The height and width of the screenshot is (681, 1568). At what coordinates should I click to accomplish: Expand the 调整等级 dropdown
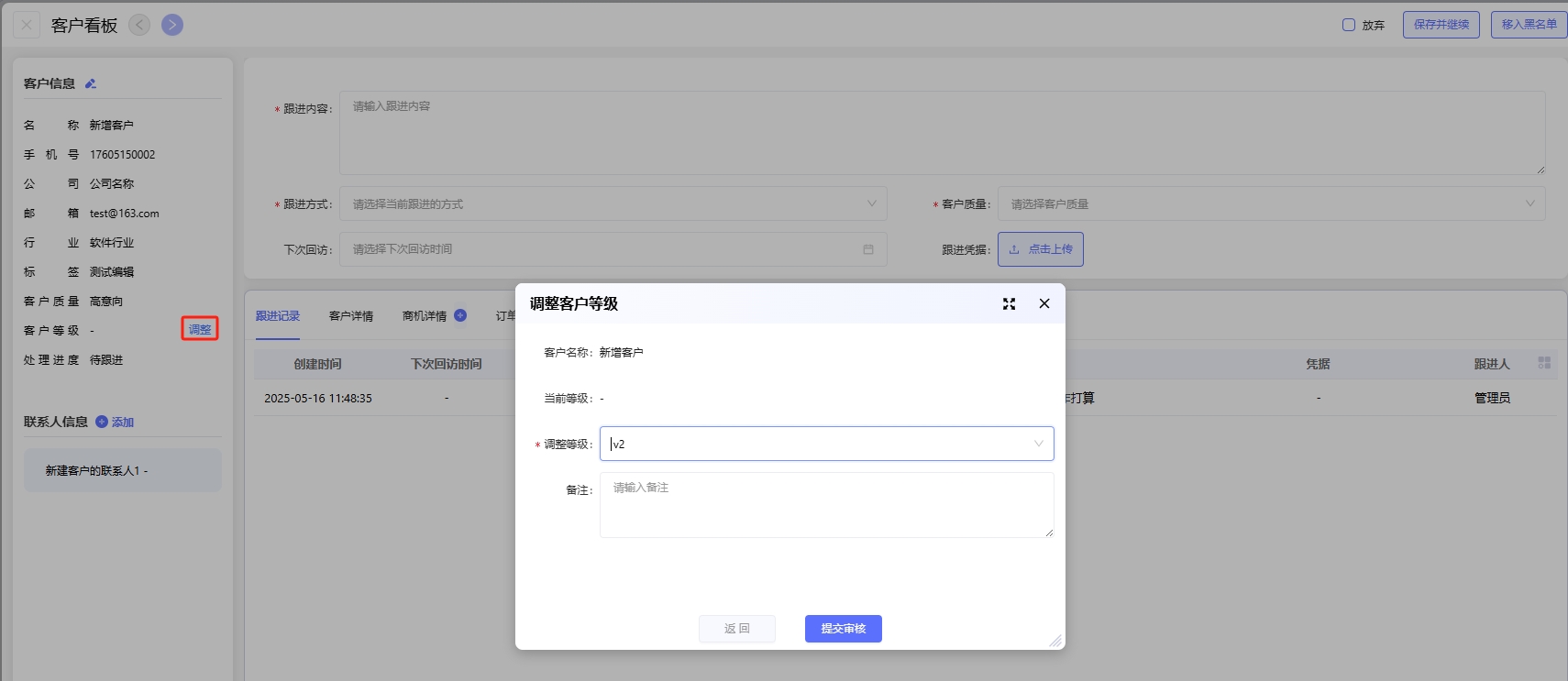[x=1038, y=444]
